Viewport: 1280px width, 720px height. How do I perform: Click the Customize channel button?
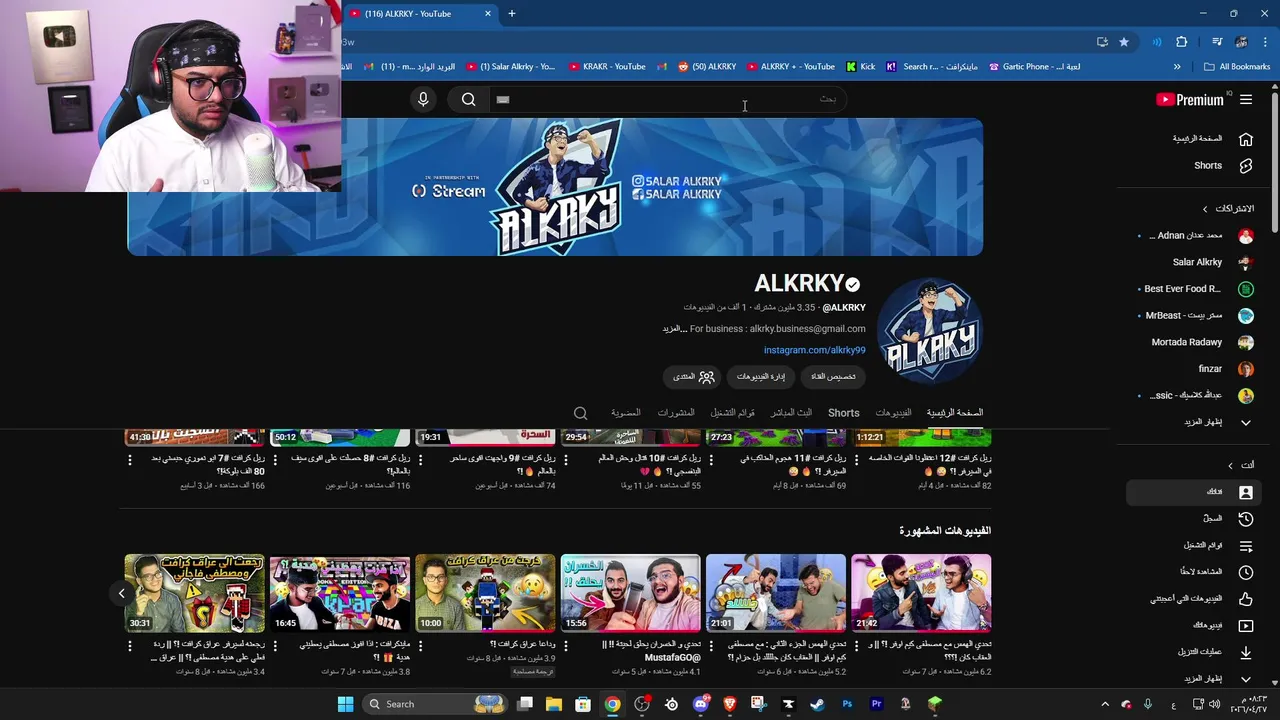tap(832, 377)
